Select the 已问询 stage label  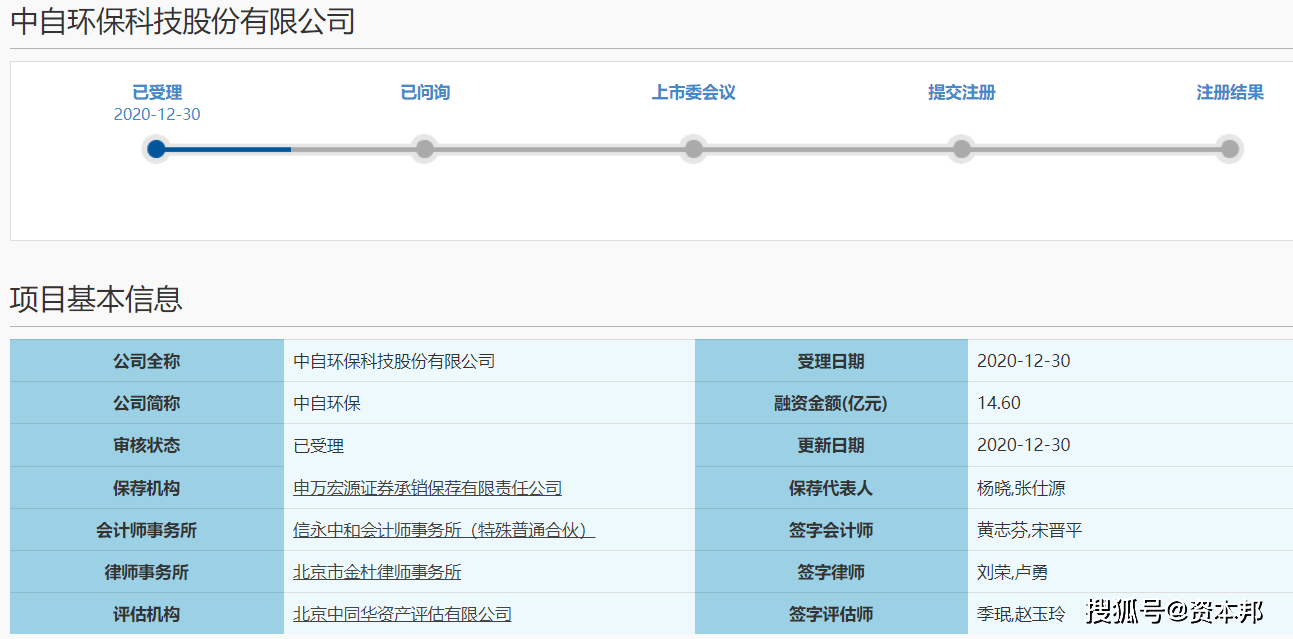425,93
